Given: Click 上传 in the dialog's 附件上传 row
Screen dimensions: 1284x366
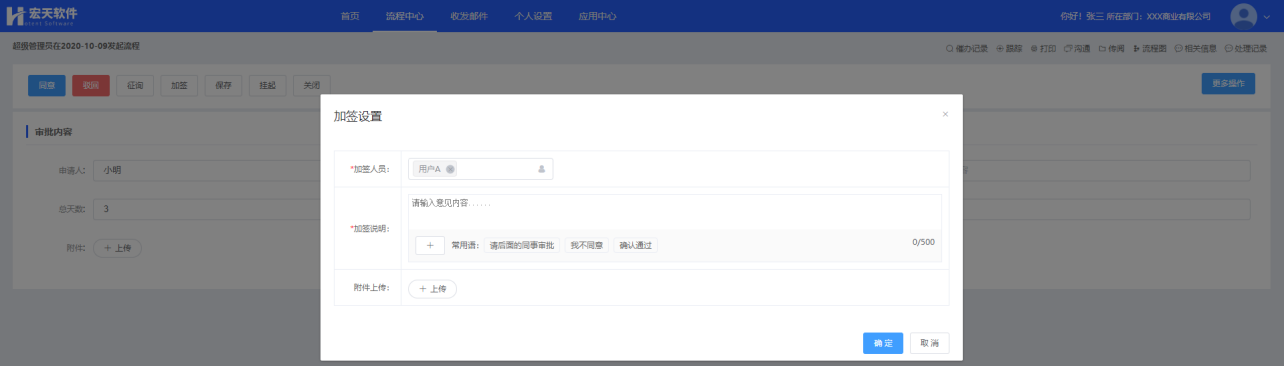Looking at the screenshot, I should pos(432,288).
